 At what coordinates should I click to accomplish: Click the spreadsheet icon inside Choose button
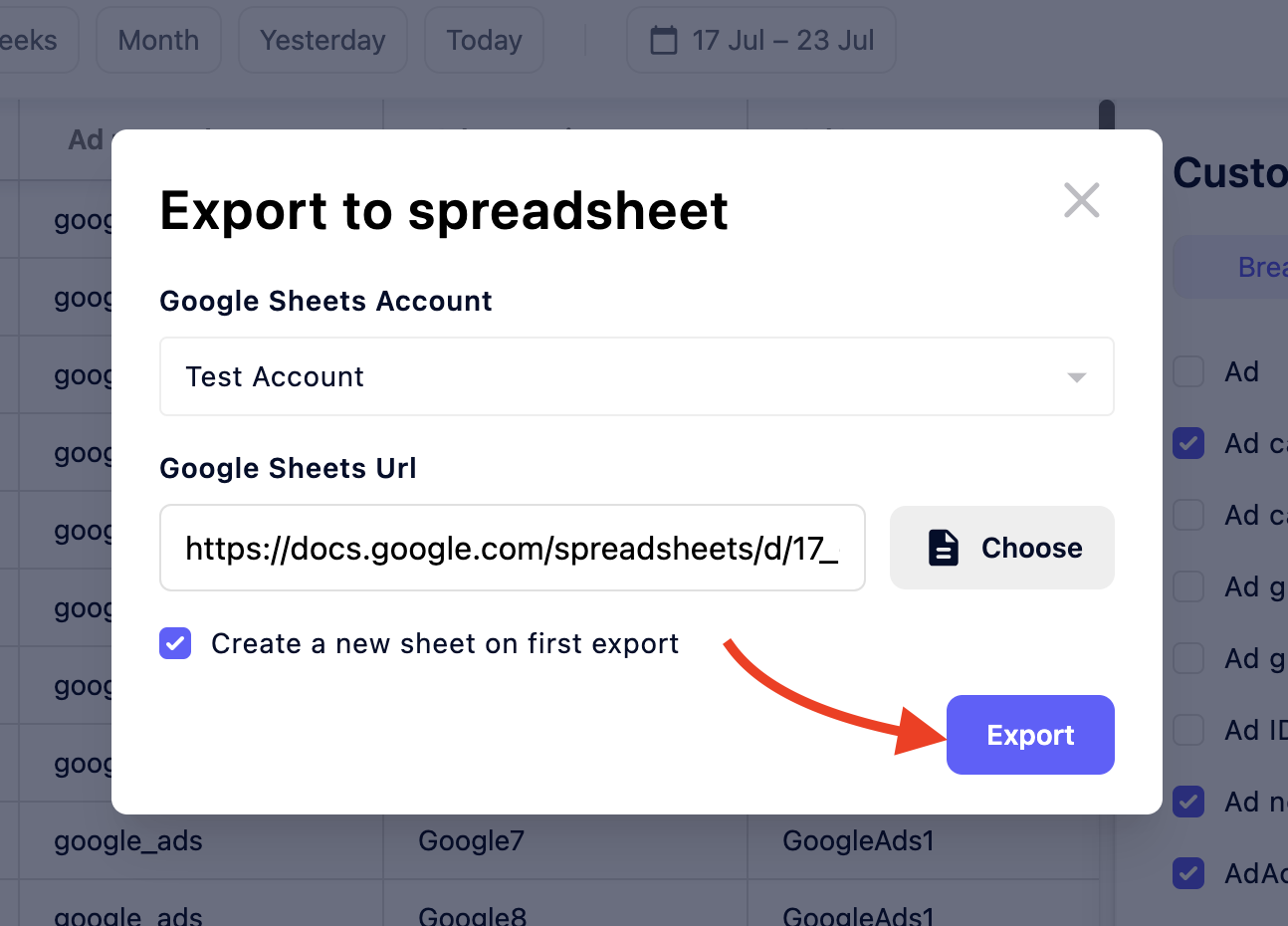coord(942,547)
